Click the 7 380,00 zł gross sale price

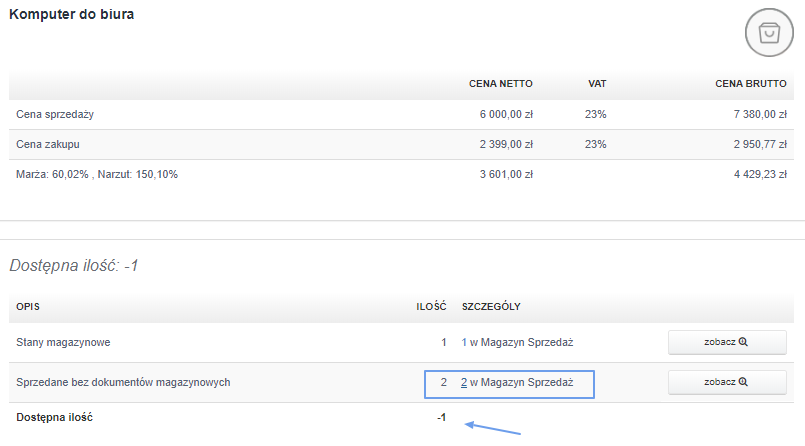760,114
